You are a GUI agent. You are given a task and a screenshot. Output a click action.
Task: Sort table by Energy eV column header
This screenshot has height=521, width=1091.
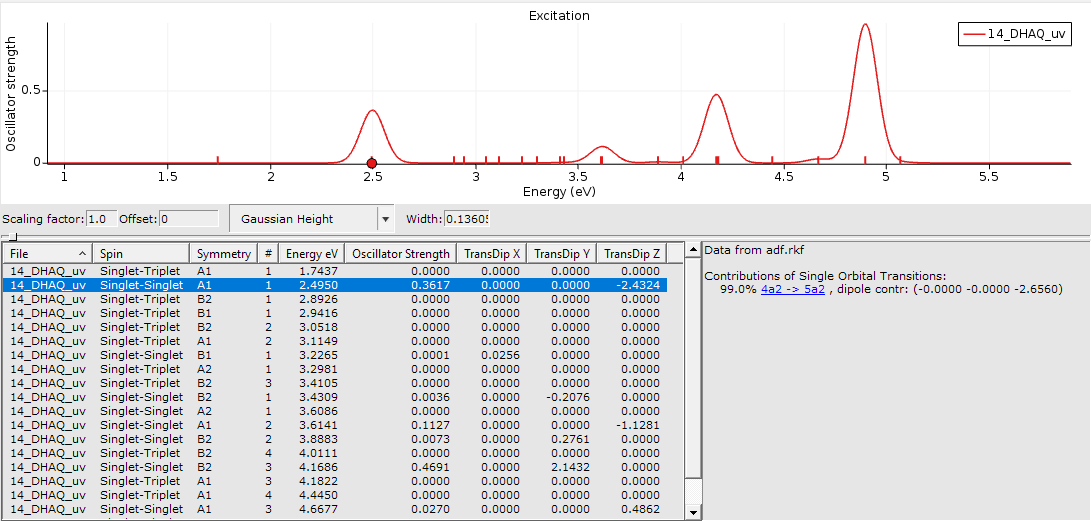coord(311,253)
